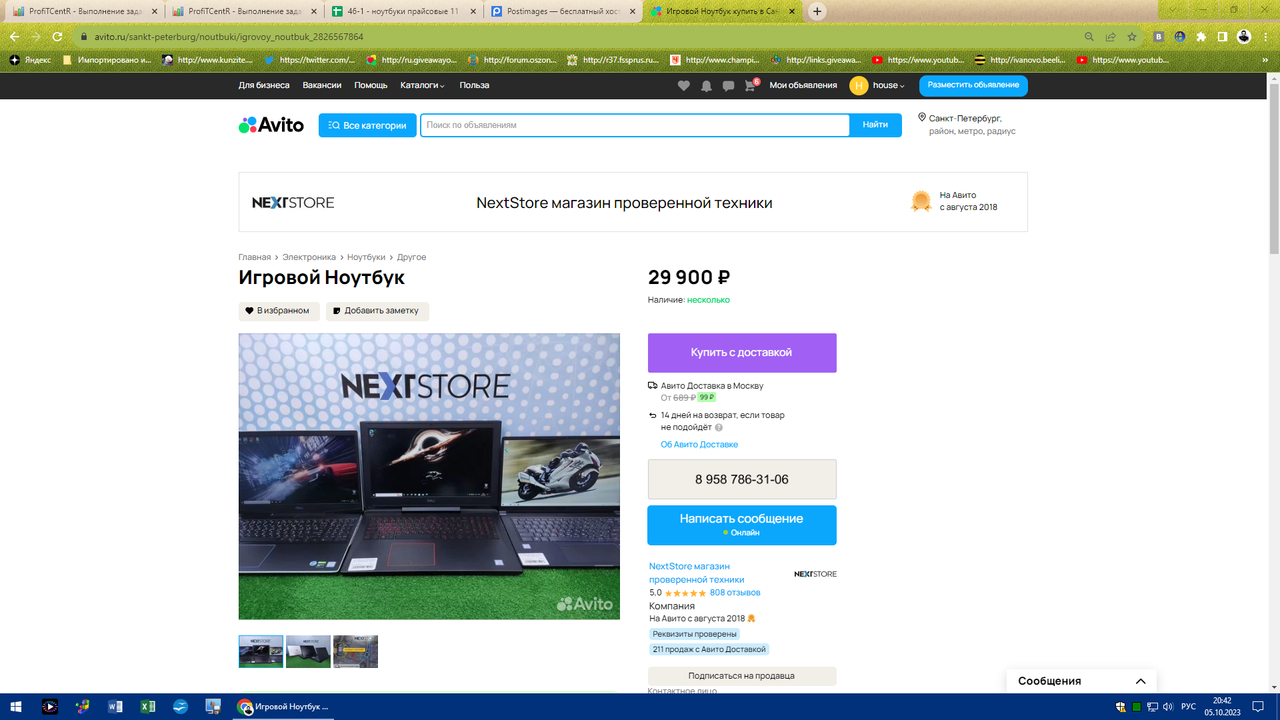The height and width of the screenshot is (720, 1280).
Task: Click the Купить с доставкой button
Action: pos(742,353)
